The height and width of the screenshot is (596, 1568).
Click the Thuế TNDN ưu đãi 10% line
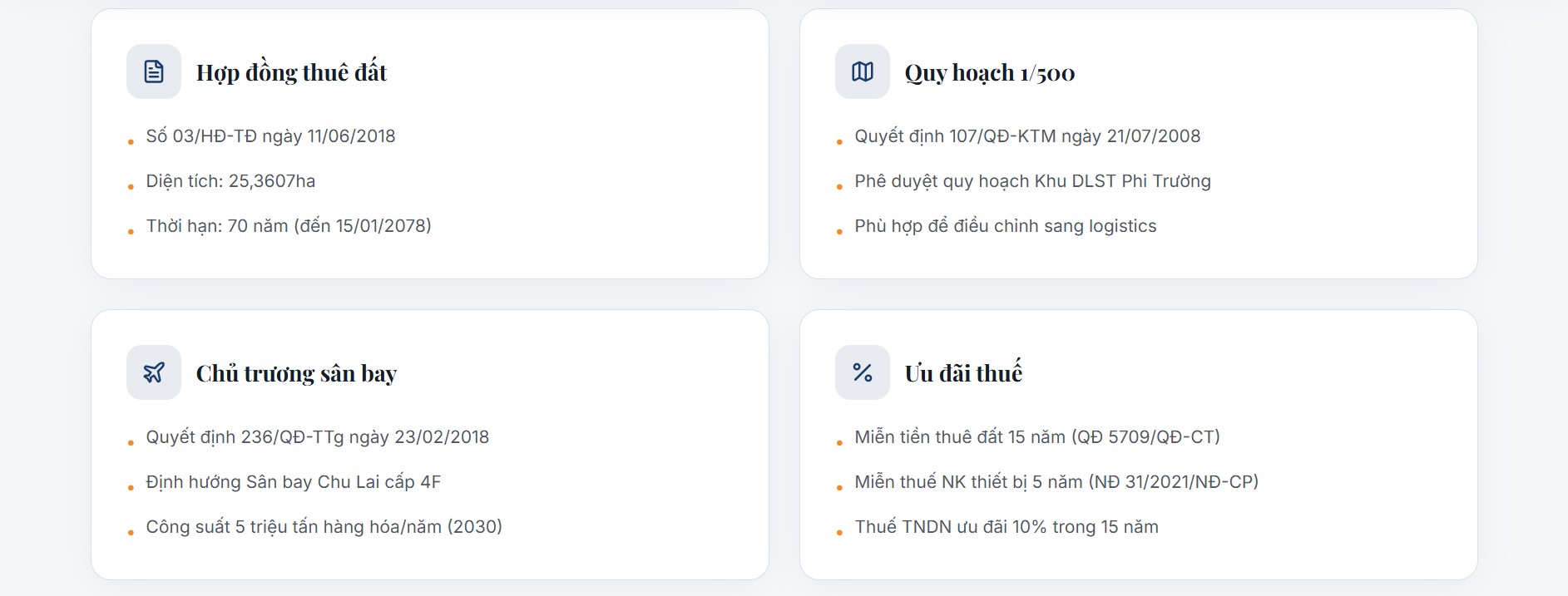coord(1007,527)
